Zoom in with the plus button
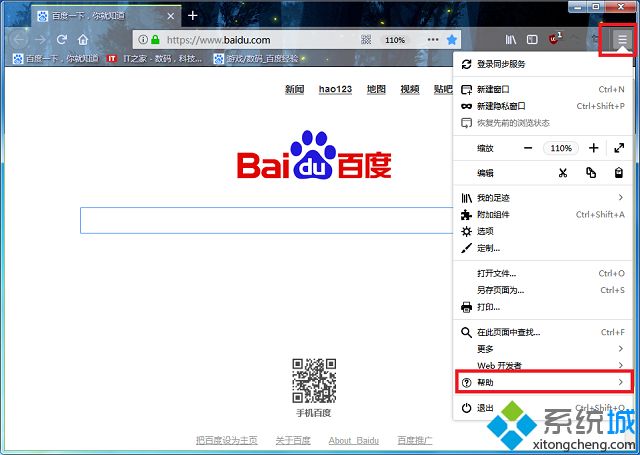The height and width of the screenshot is (455, 640). tap(593, 148)
